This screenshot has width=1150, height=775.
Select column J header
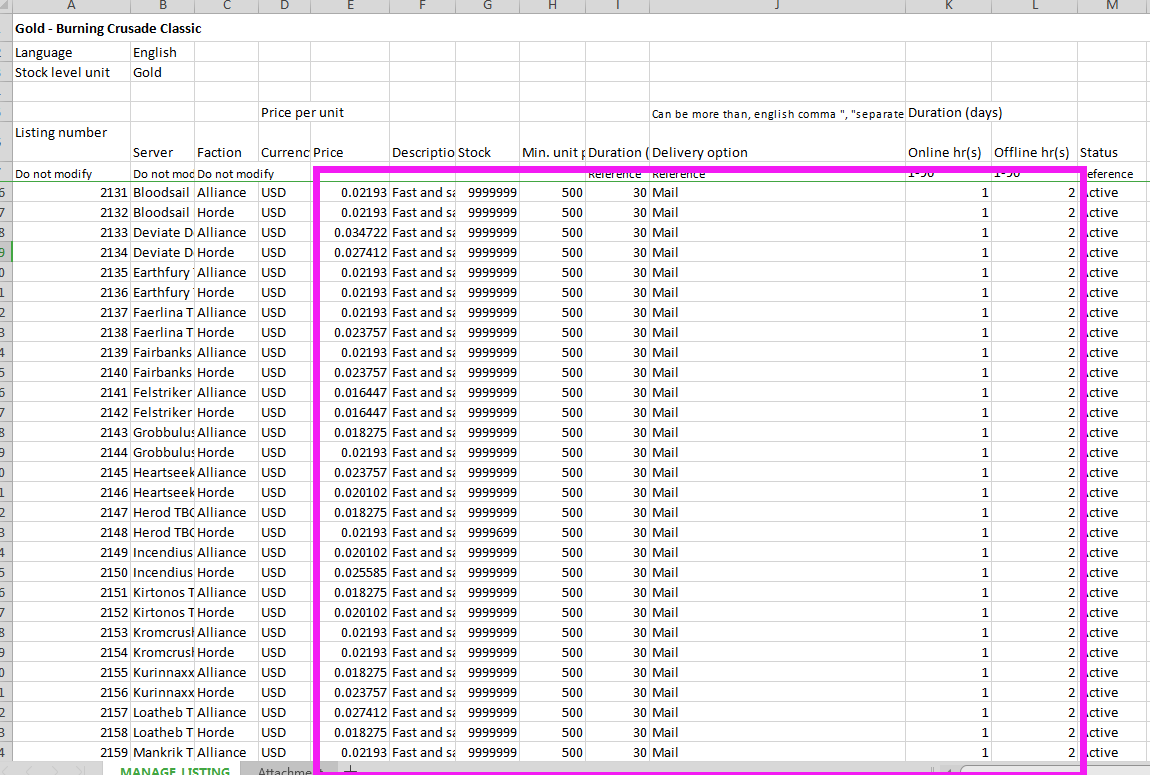(x=777, y=6)
